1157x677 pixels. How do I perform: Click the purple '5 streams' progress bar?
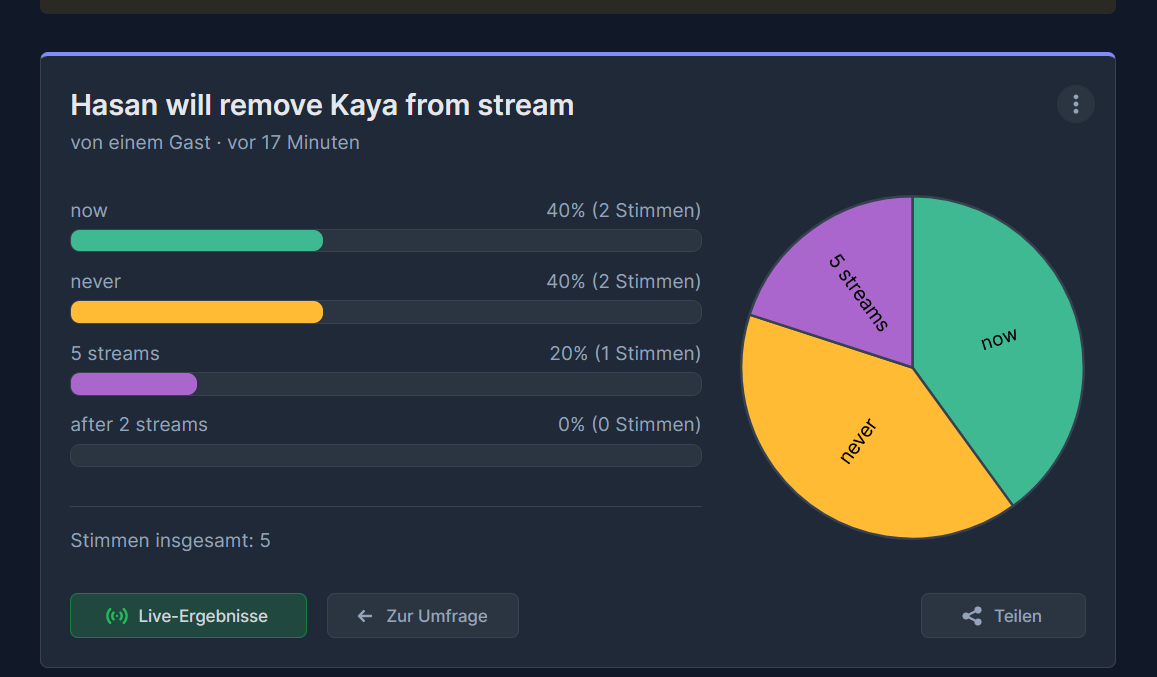(x=134, y=384)
